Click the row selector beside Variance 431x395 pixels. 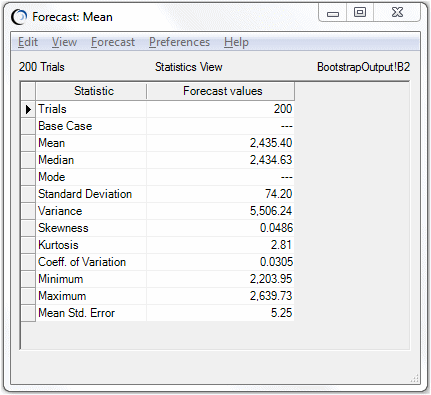coord(28,211)
